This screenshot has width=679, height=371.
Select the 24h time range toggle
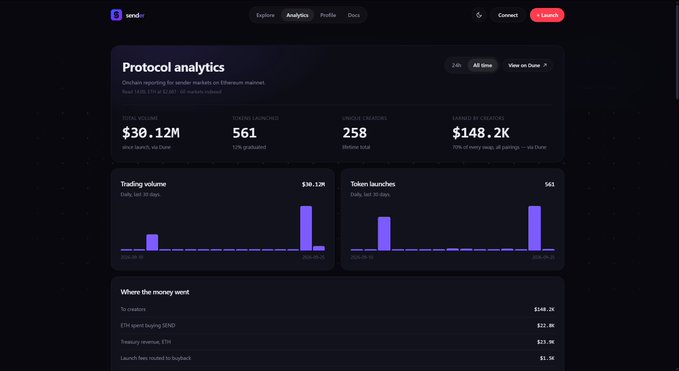[456, 65]
